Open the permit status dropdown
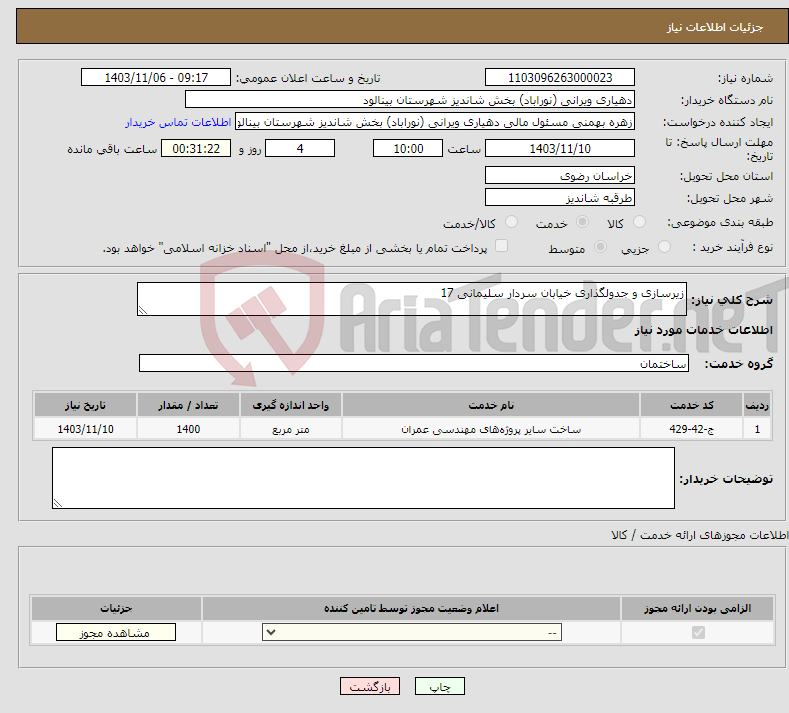Image resolution: width=789 pixels, height=713 pixels. click(412, 632)
